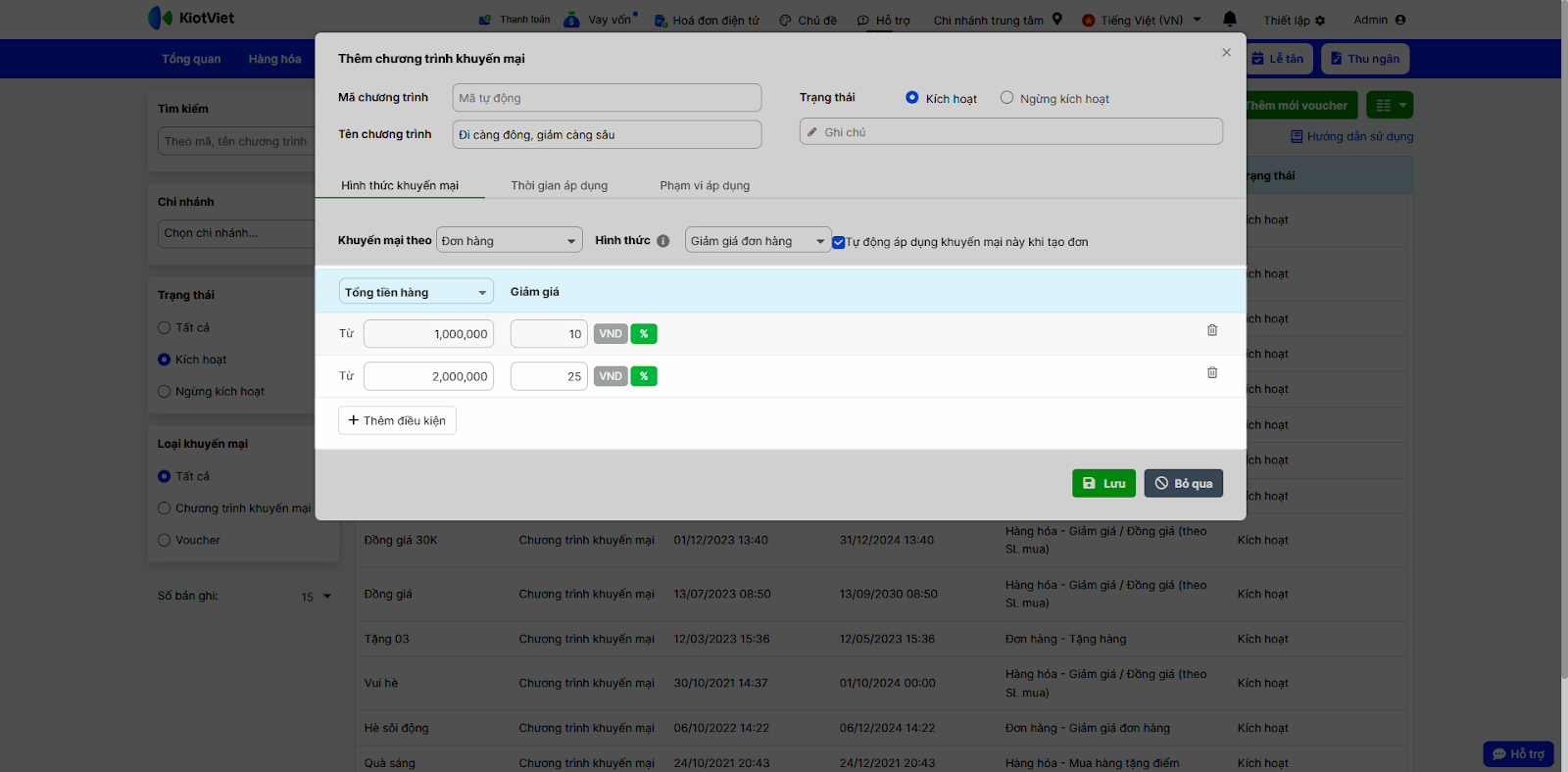
Task: Set second row discount unit to VND
Action: (611, 376)
